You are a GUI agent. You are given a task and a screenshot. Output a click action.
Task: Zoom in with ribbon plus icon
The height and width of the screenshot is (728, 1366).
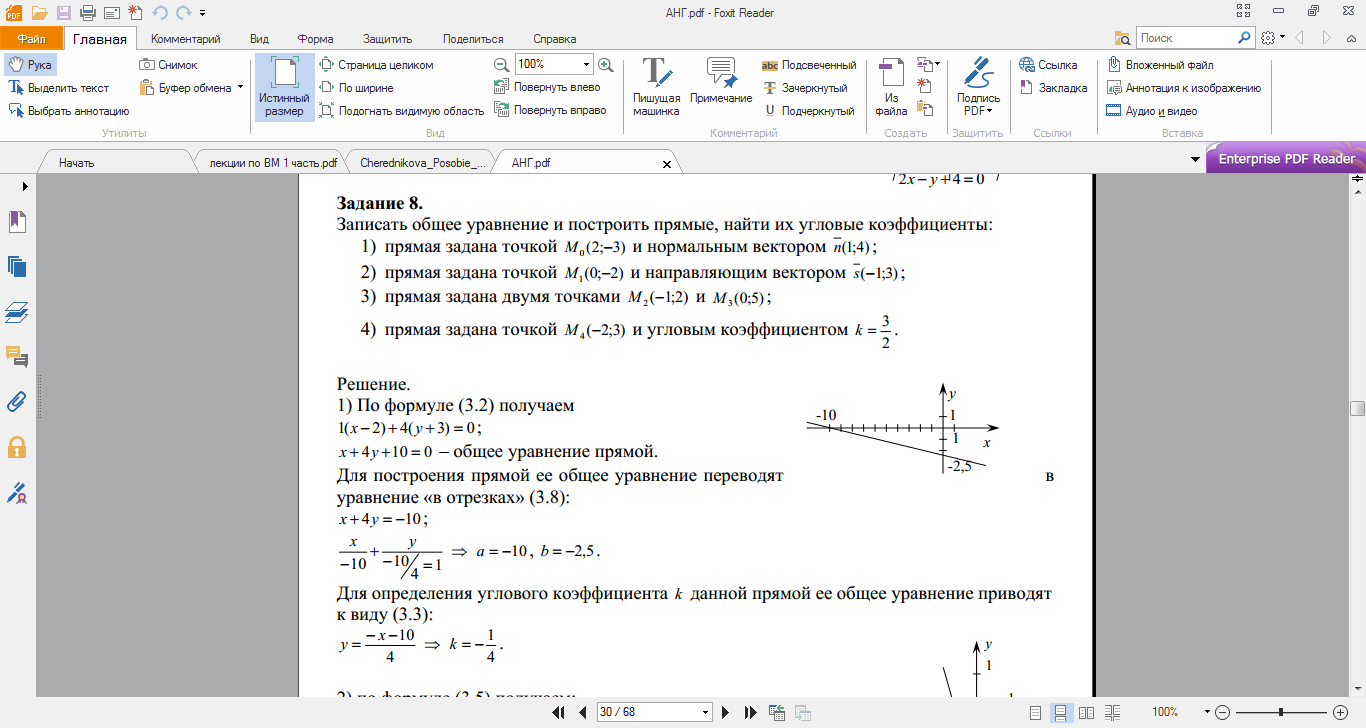tap(605, 65)
